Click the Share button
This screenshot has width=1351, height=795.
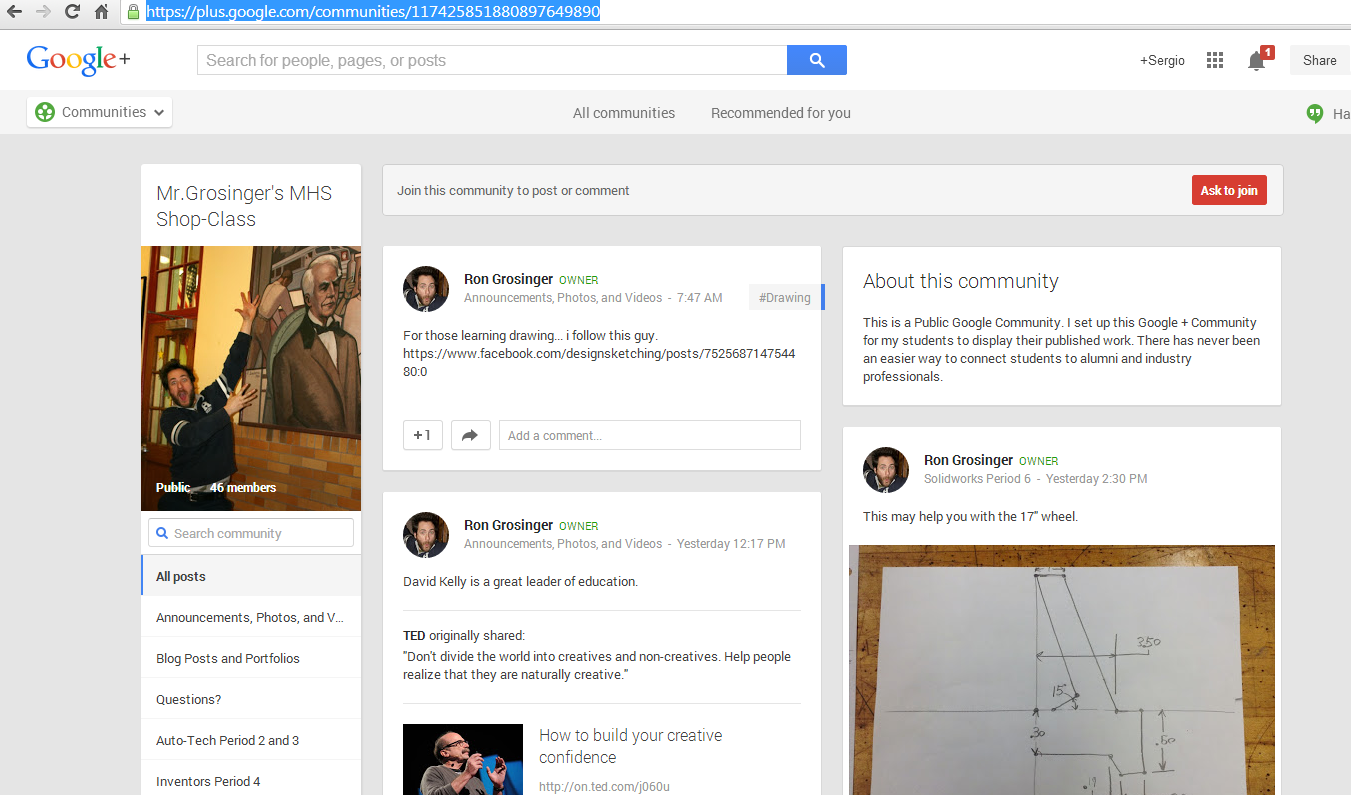[1320, 60]
